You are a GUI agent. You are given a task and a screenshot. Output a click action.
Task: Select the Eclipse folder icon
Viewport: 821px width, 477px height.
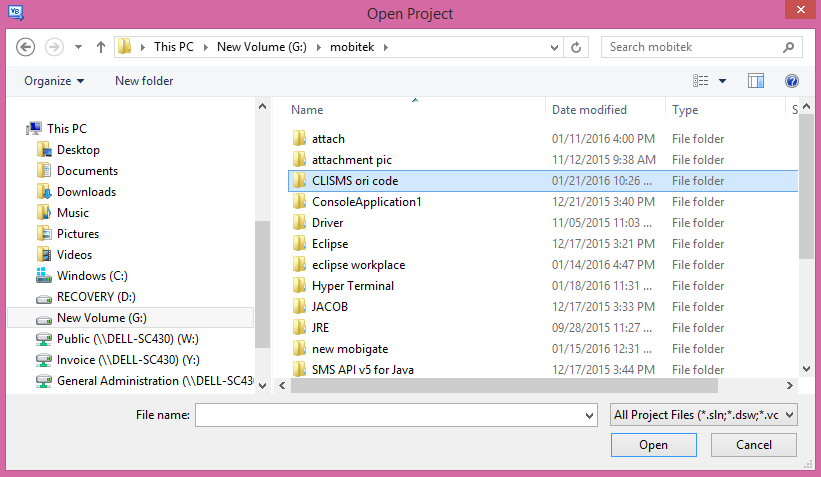(299, 244)
